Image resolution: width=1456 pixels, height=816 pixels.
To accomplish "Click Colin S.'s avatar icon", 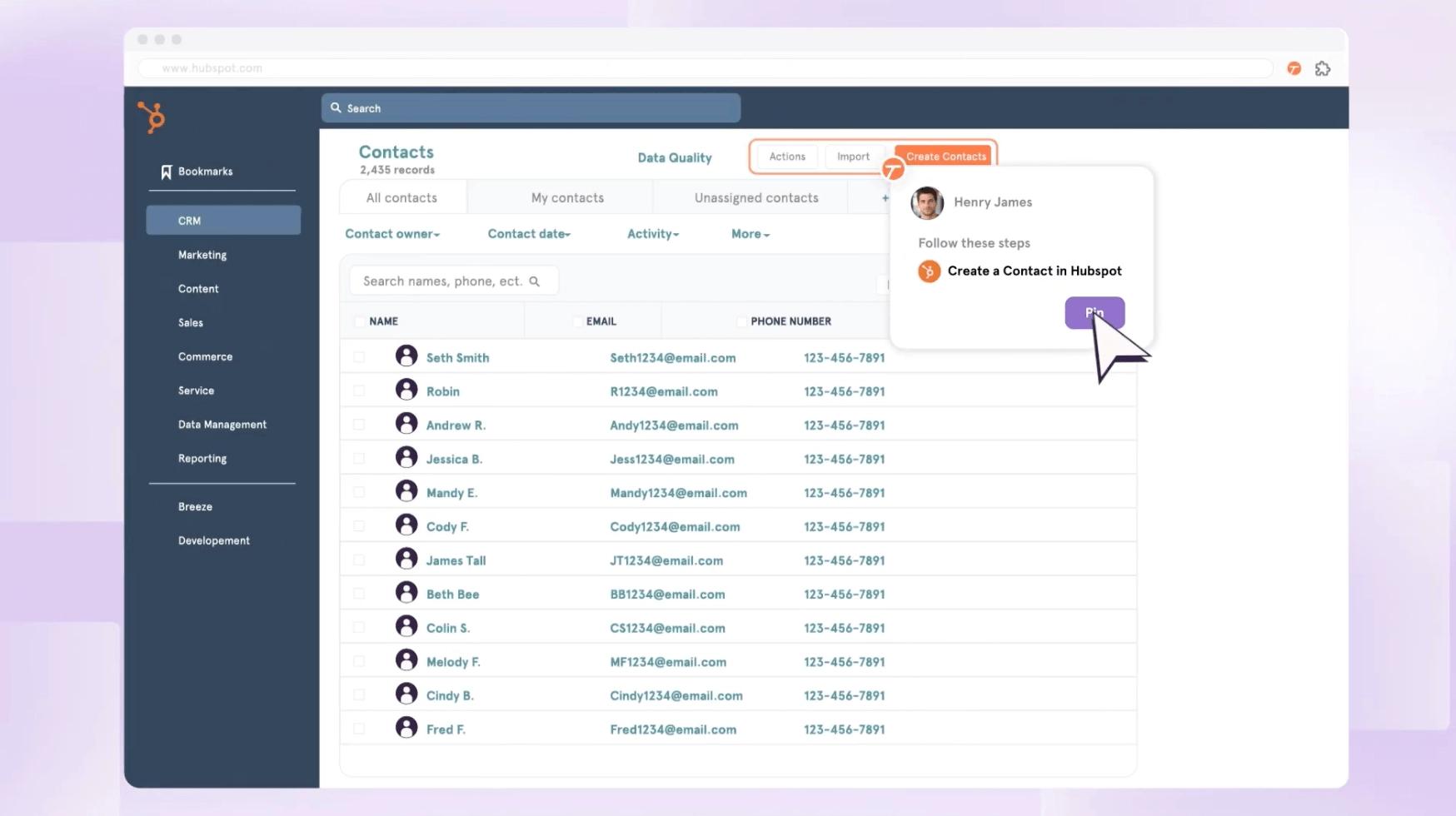I will tap(406, 626).
